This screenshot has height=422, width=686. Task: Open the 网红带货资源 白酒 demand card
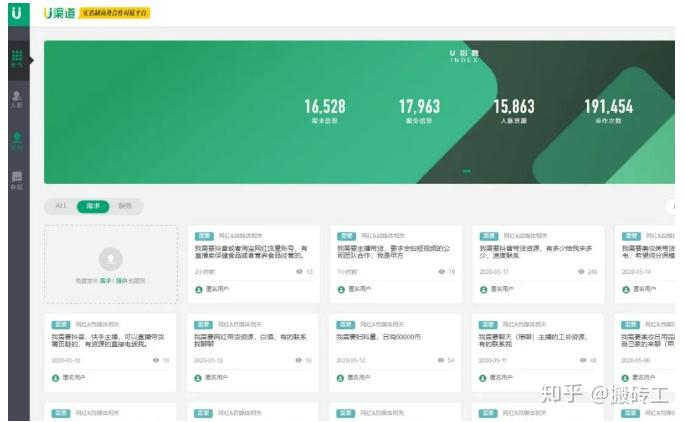(252, 352)
